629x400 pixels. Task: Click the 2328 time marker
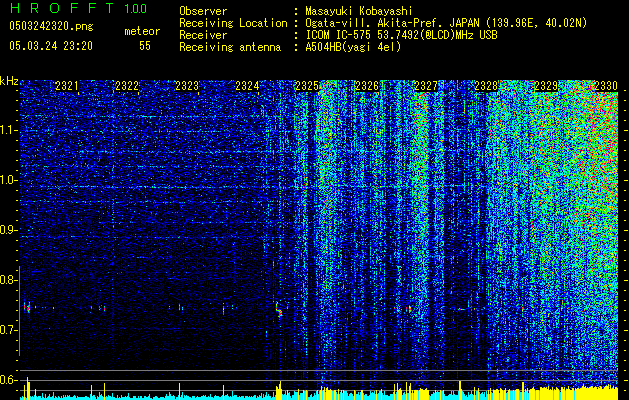pos(486,86)
